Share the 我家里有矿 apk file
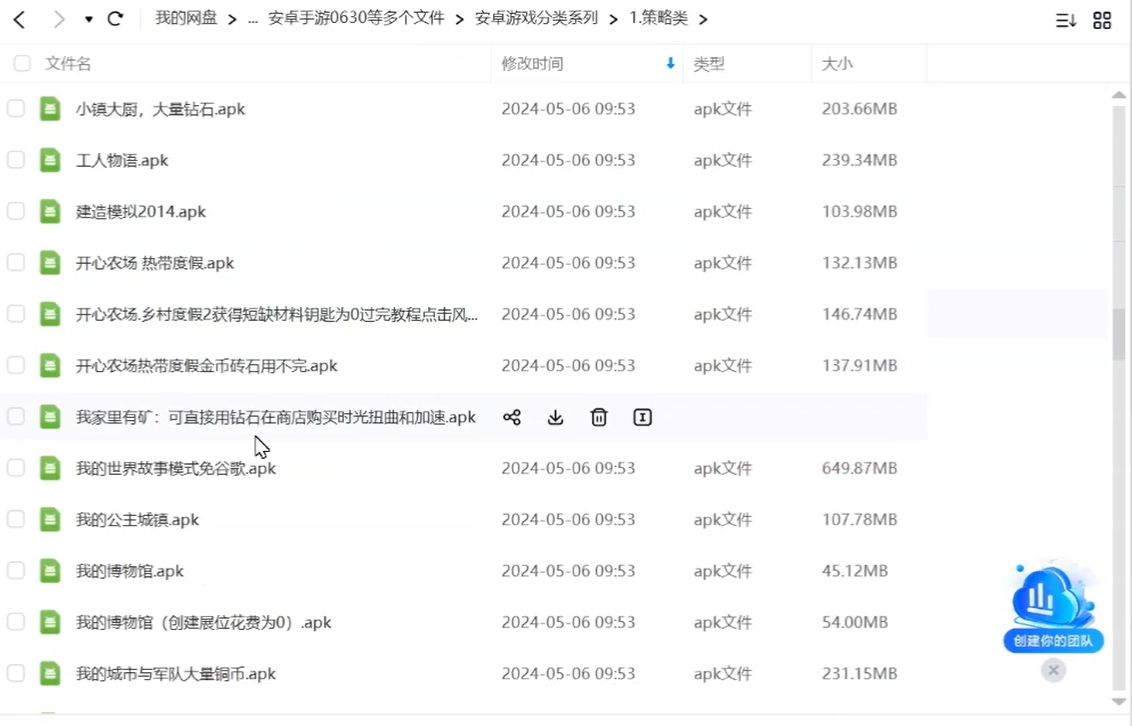Image resolution: width=1132 pixels, height=726 pixels. tap(512, 417)
